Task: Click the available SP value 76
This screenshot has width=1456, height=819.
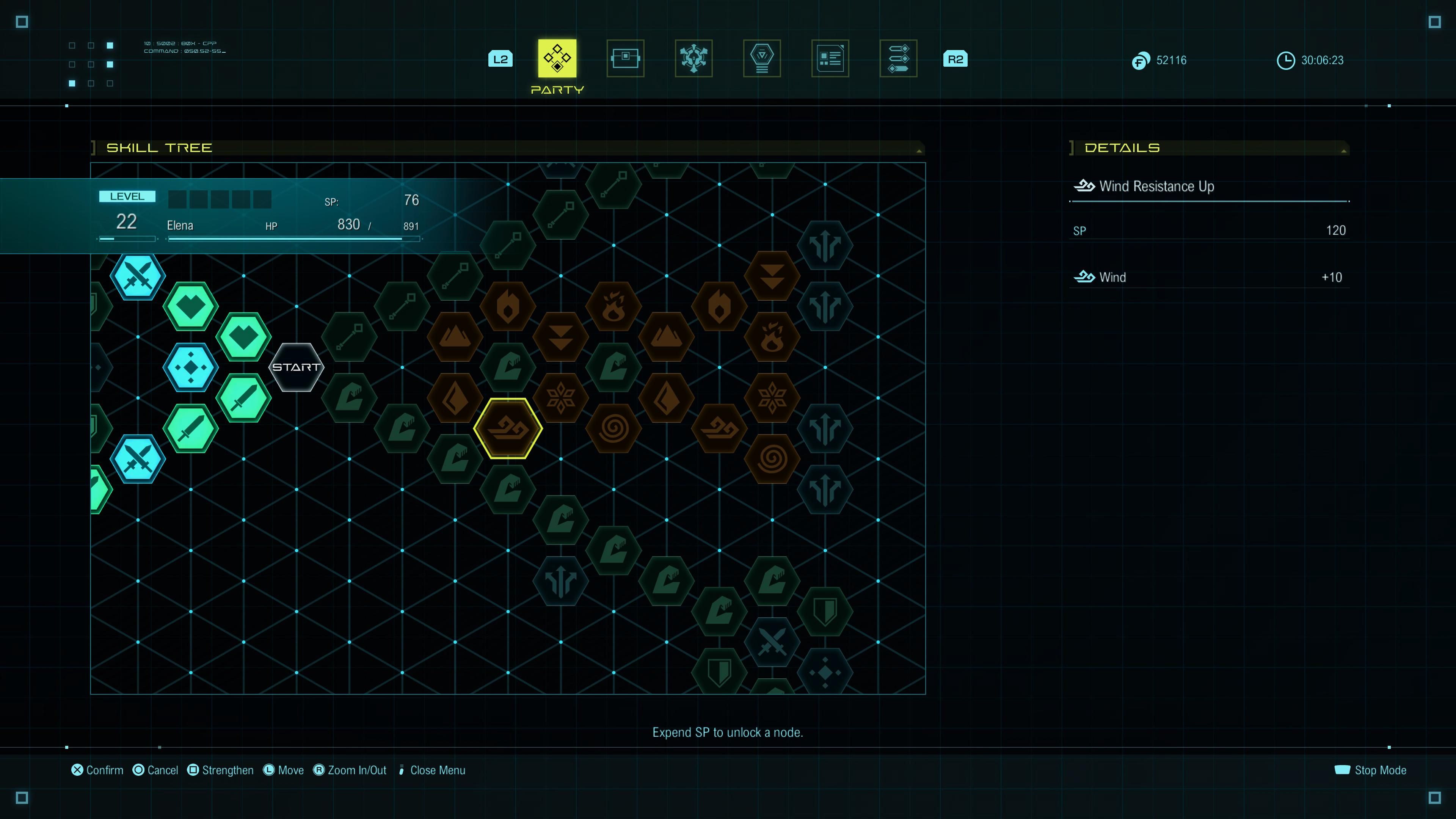Action: (411, 199)
